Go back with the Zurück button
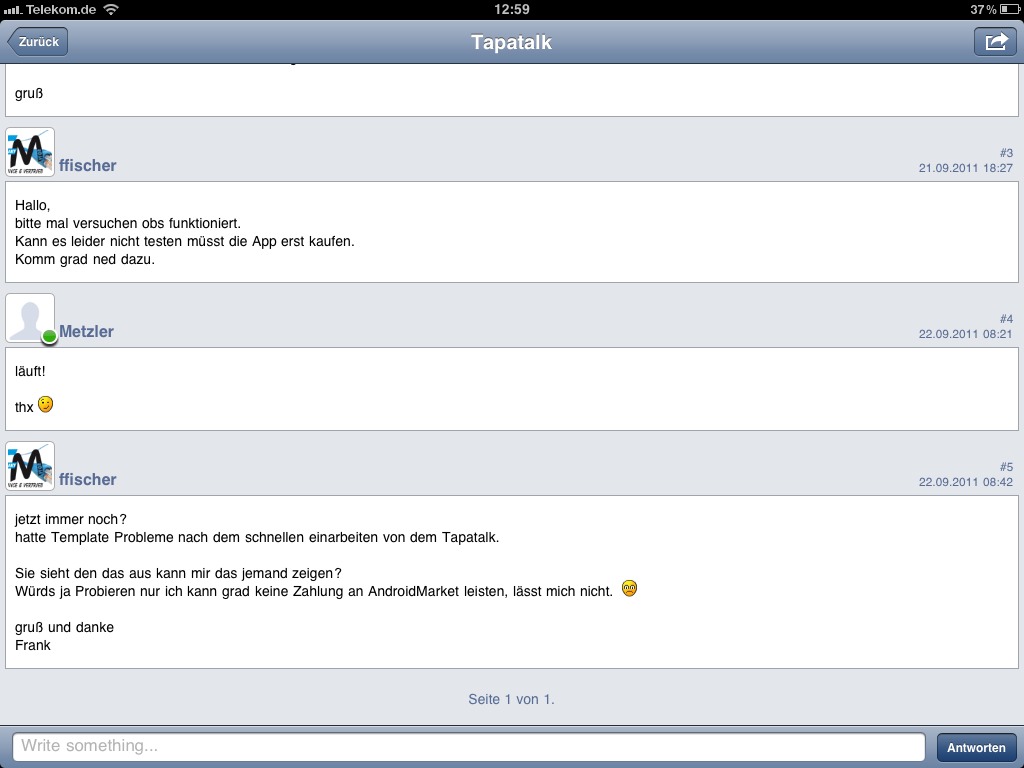This screenshot has height=768, width=1024. pyautogui.click(x=38, y=42)
